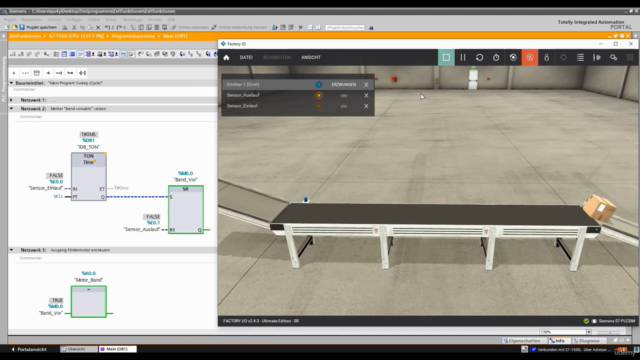Click the new project icon in TIA toolbar
The image size is (640, 360).
(x=7, y=27)
